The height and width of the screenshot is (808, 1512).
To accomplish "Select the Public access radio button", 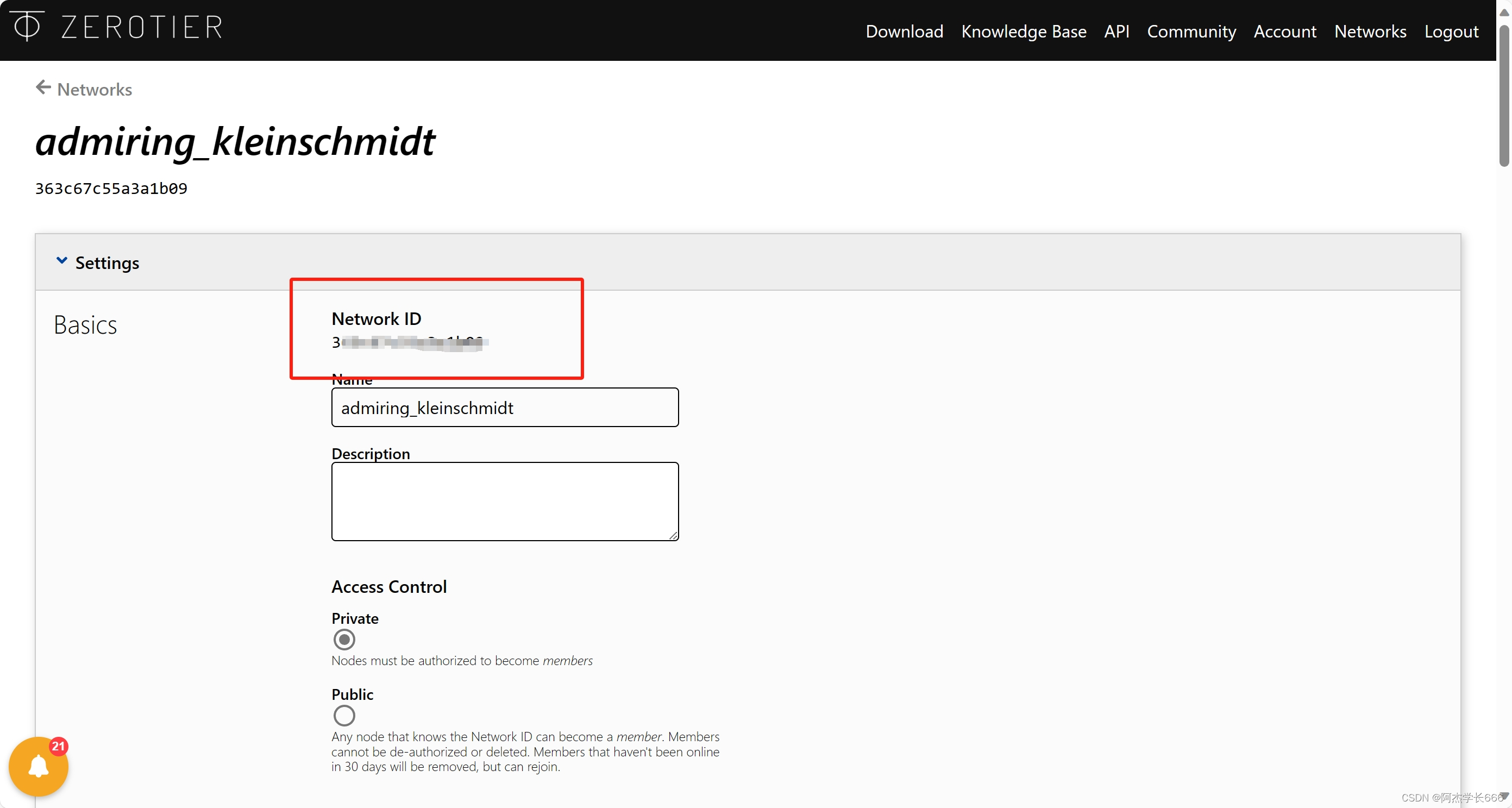I will coord(344,715).
